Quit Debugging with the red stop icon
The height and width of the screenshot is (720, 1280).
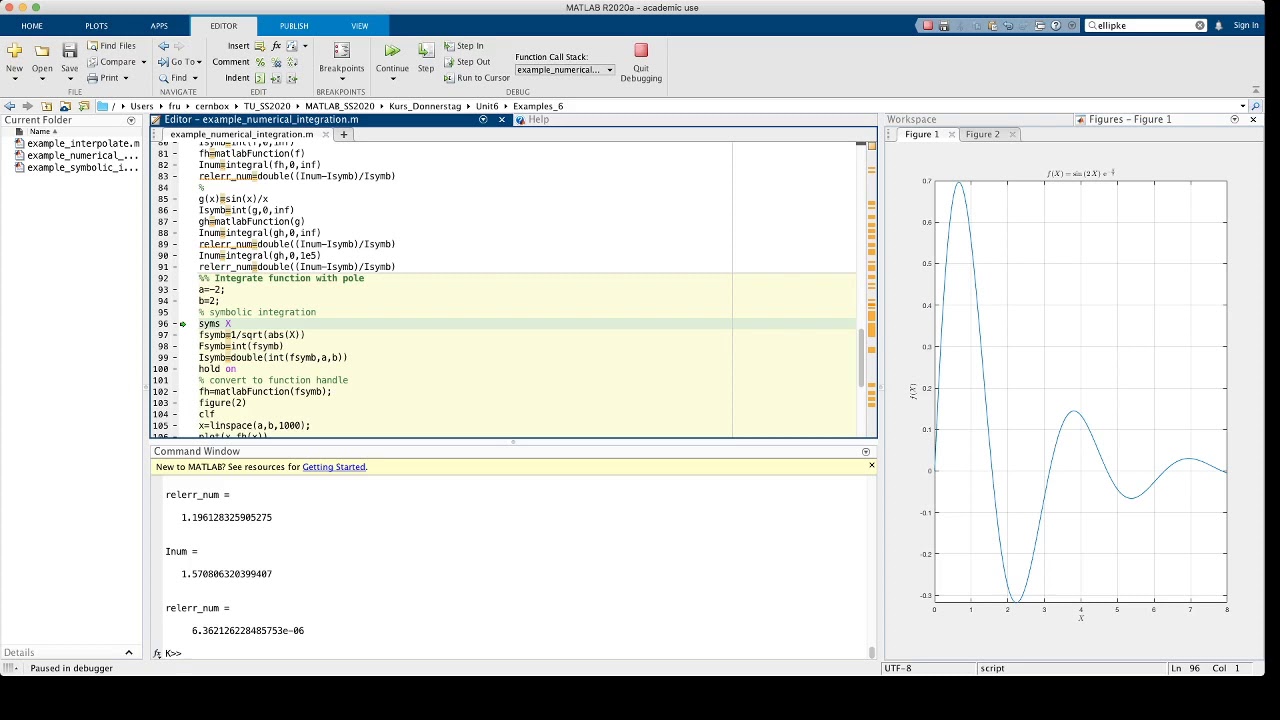tap(641, 50)
